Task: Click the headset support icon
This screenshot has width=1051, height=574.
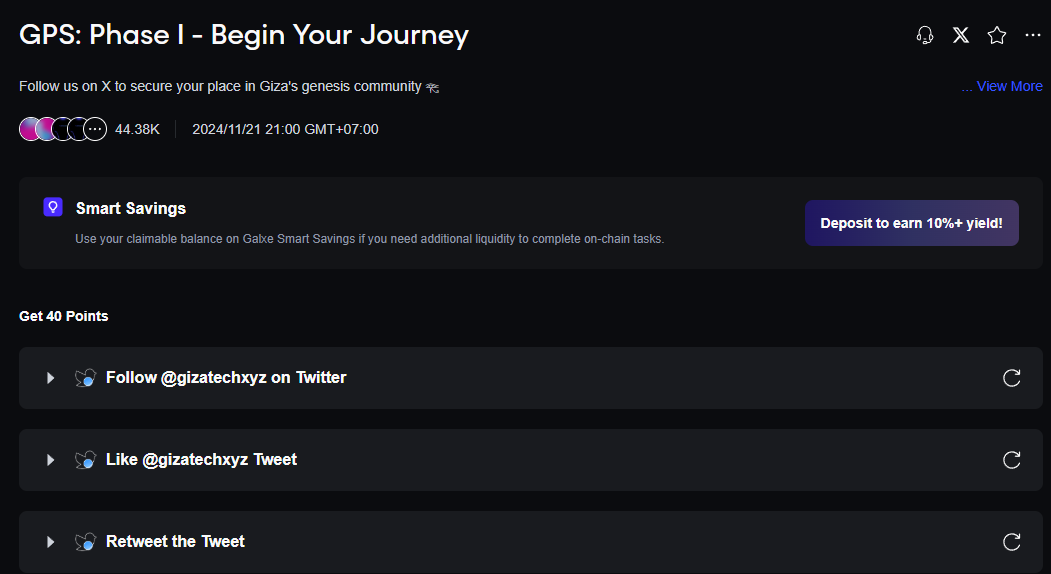Action: point(925,36)
